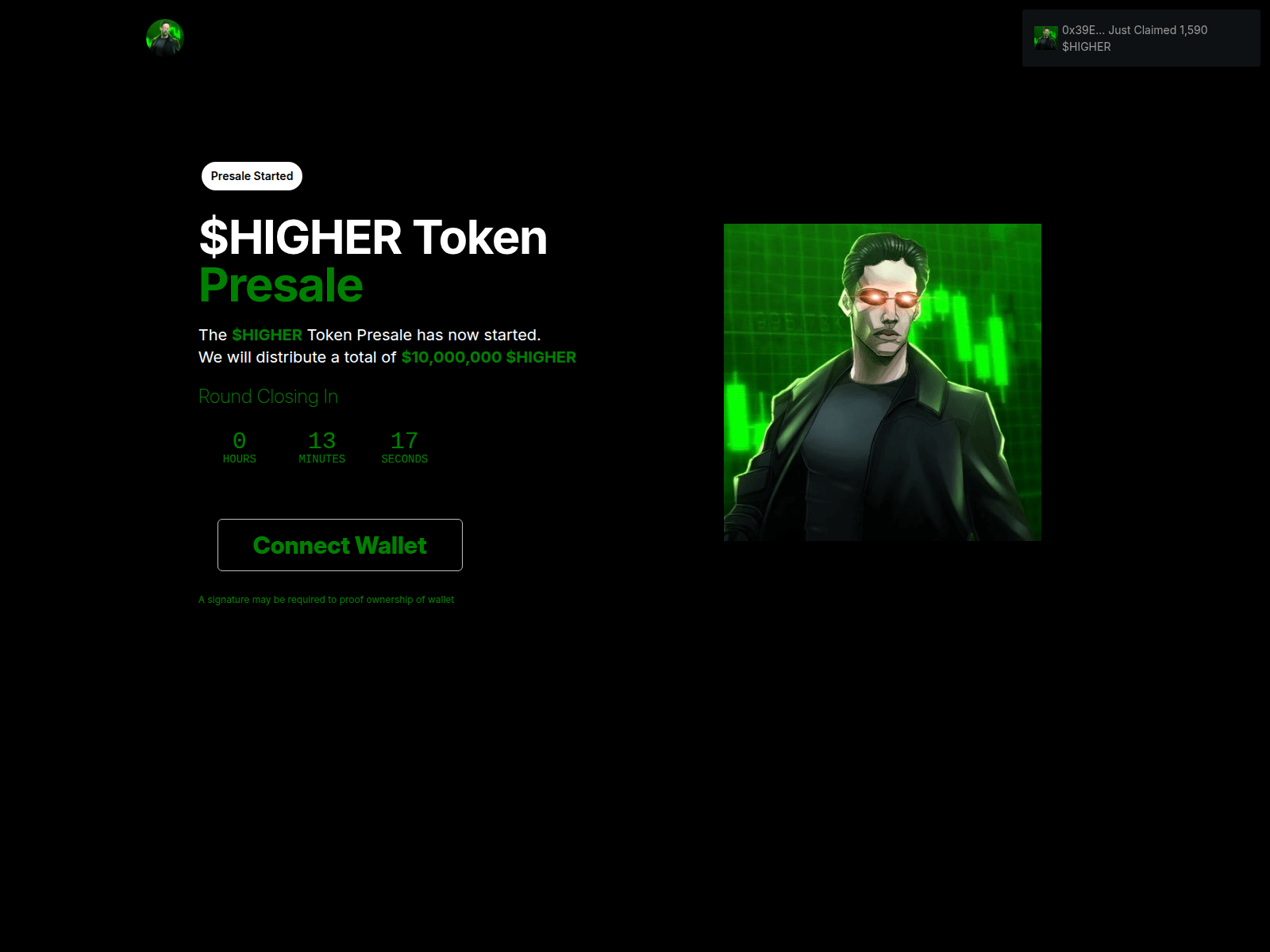Viewport: 1270px width, 952px height.
Task: Click the minutes countdown showing 13
Action: 322,440
